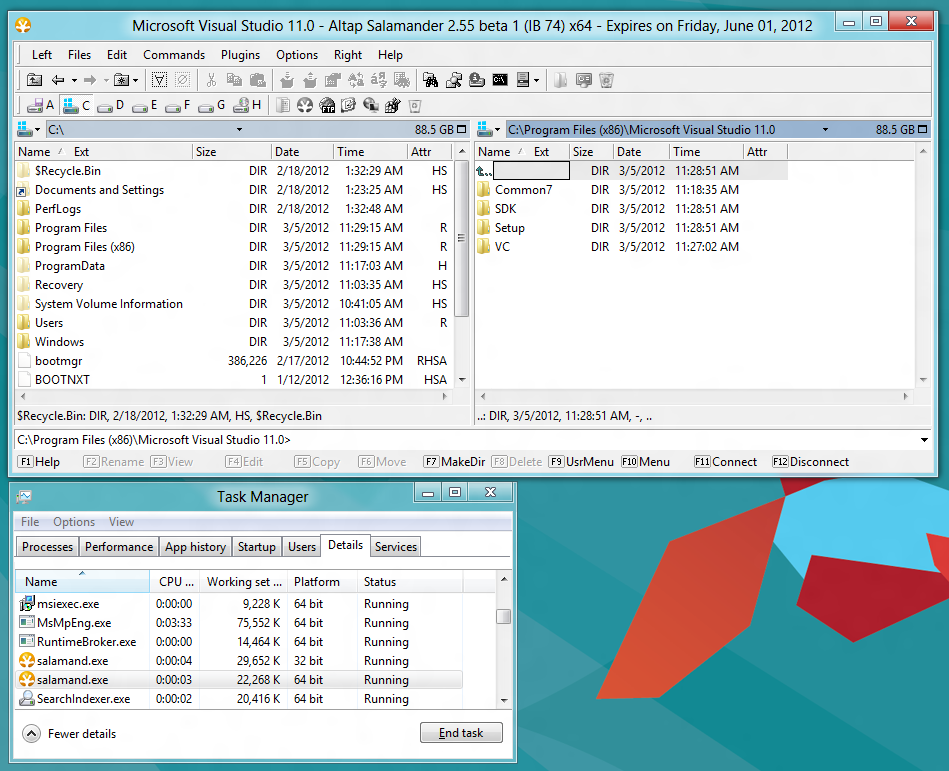The width and height of the screenshot is (949, 771).
Task: Switch to the Performance tab
Action: pyautogui.click(x=119, y=547)
